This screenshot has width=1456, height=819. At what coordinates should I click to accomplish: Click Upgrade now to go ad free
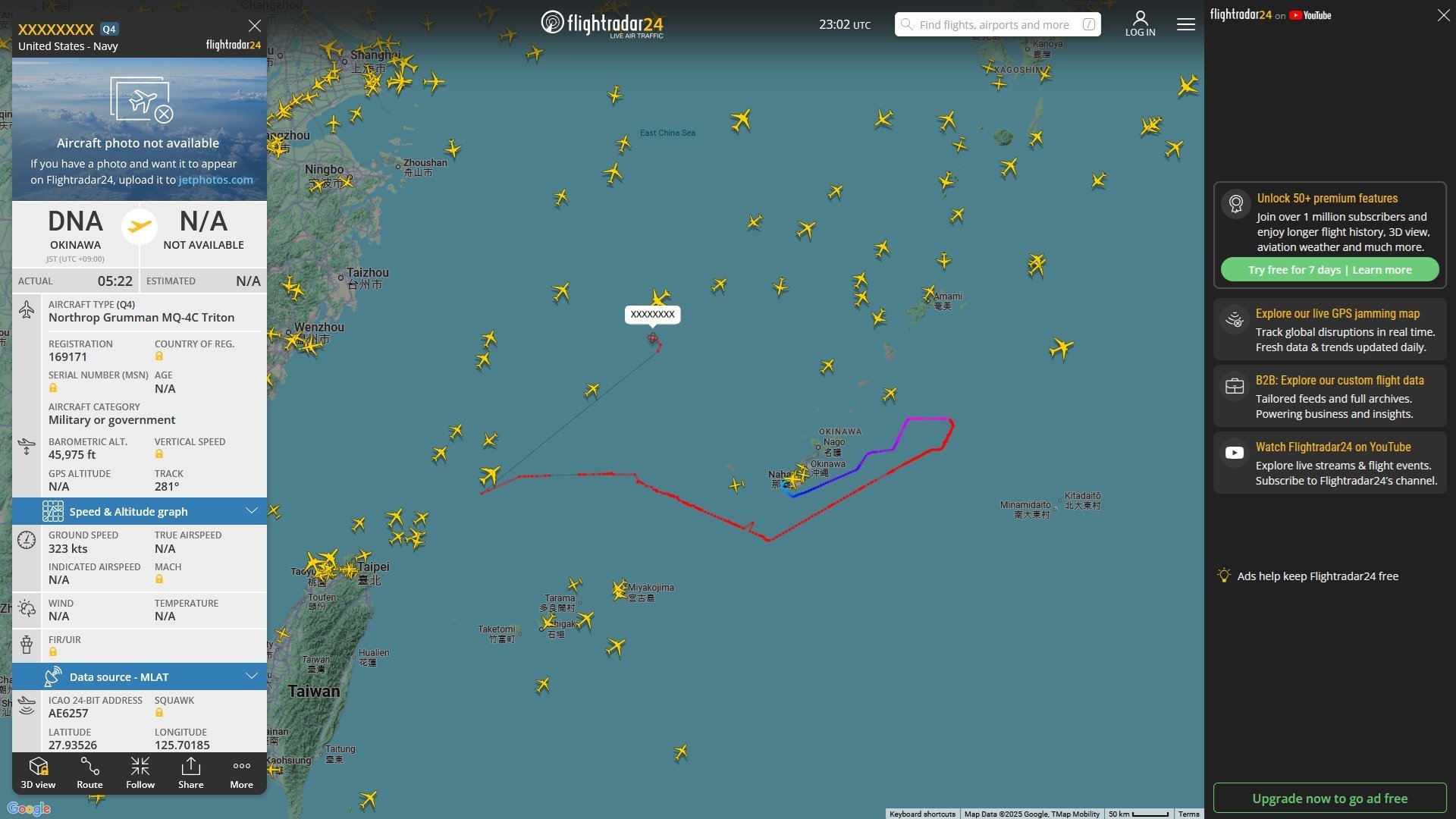[1329, 798]
